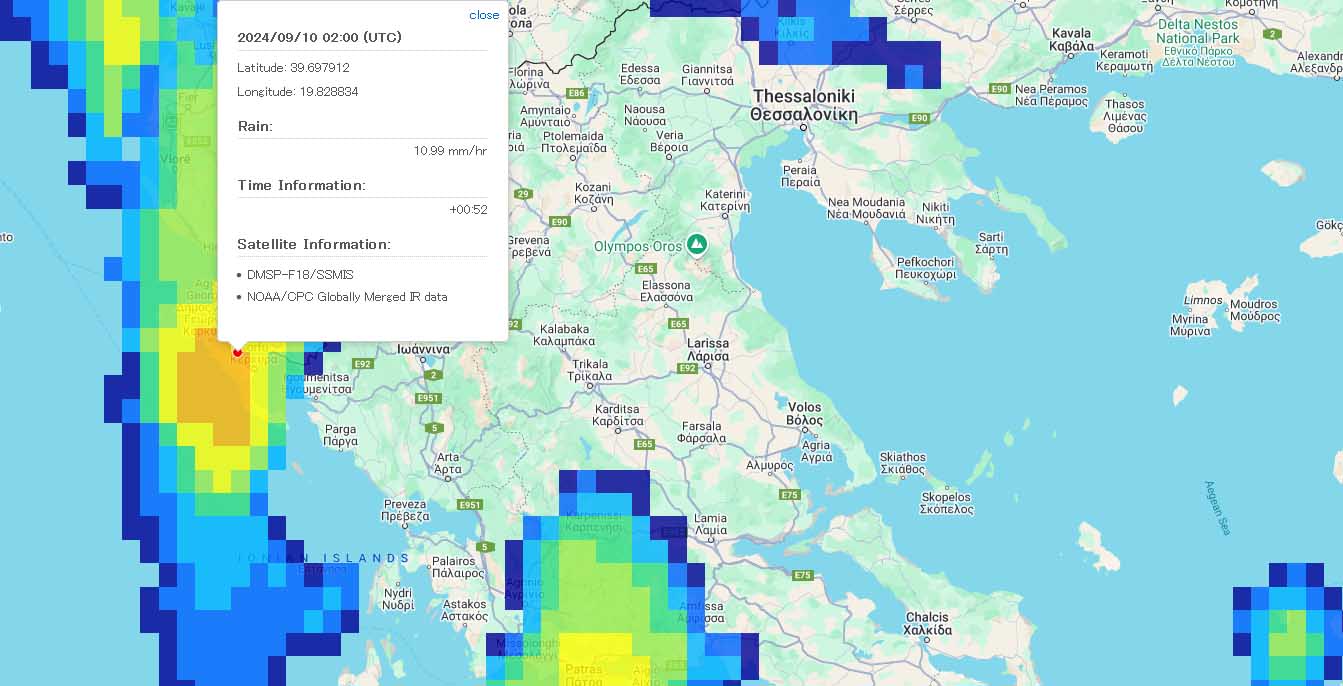1343x686 pixels.
Task: Click the 2 shield near Delta Nestos Park
Action: coord(1272,34)
